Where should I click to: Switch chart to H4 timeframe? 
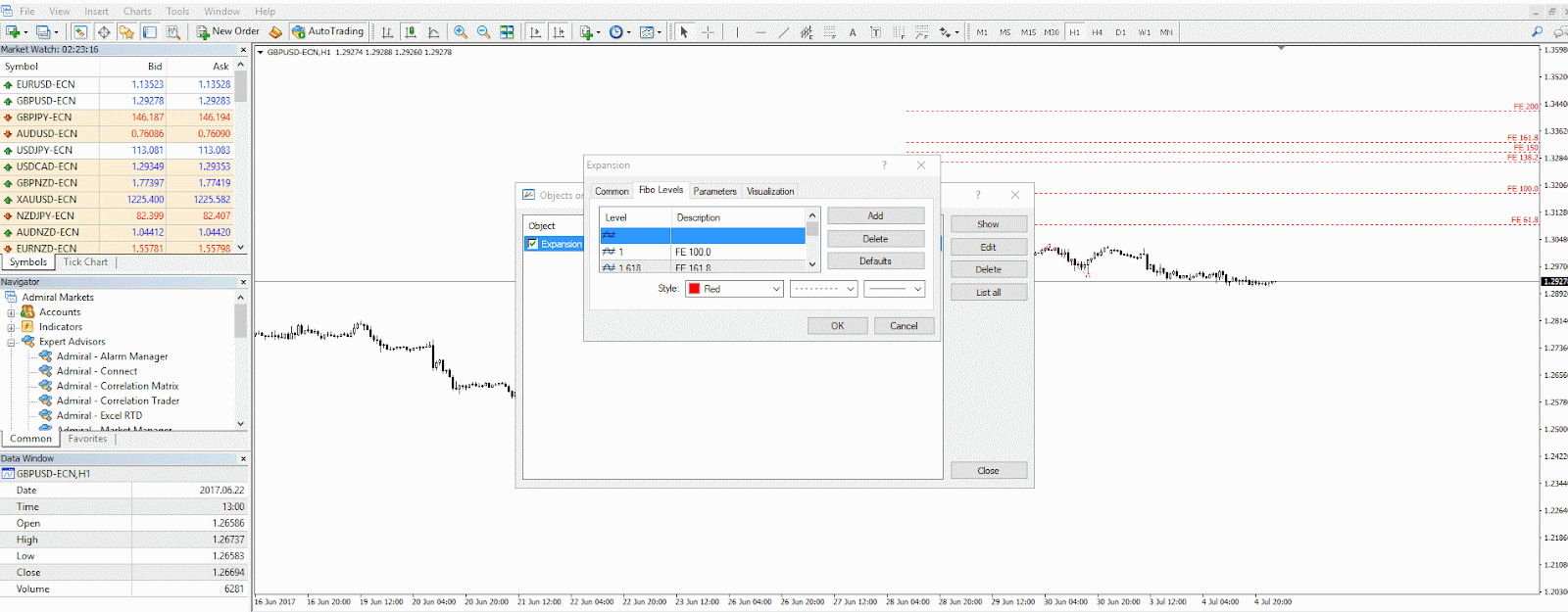click(1098, 32)
